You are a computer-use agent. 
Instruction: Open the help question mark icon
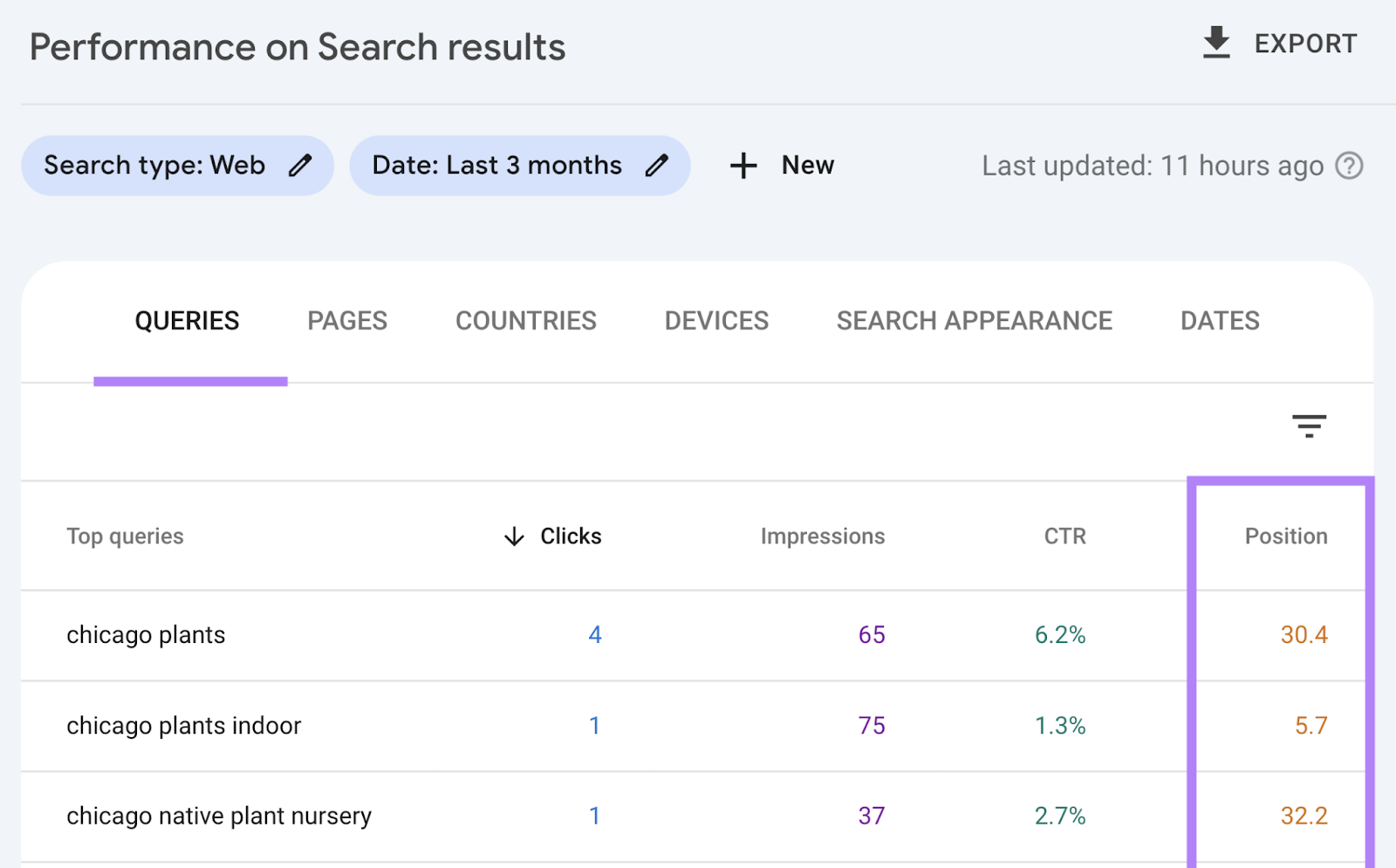pos(1348,166)
